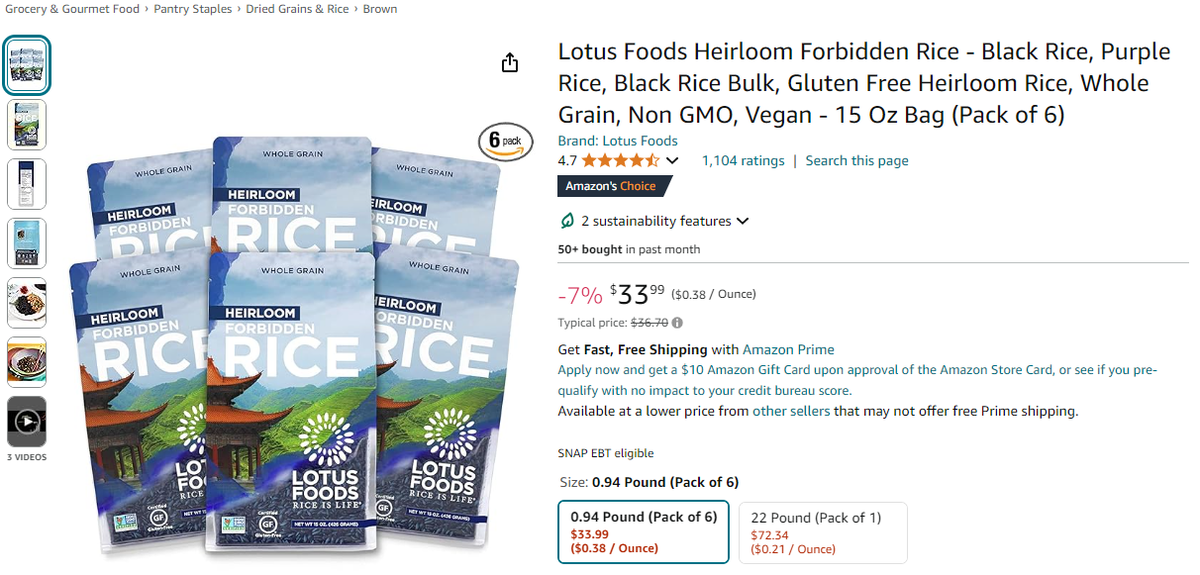Click the info icon beside typical price
This screenshot has width=1200, height=575.
click(678, 323)
